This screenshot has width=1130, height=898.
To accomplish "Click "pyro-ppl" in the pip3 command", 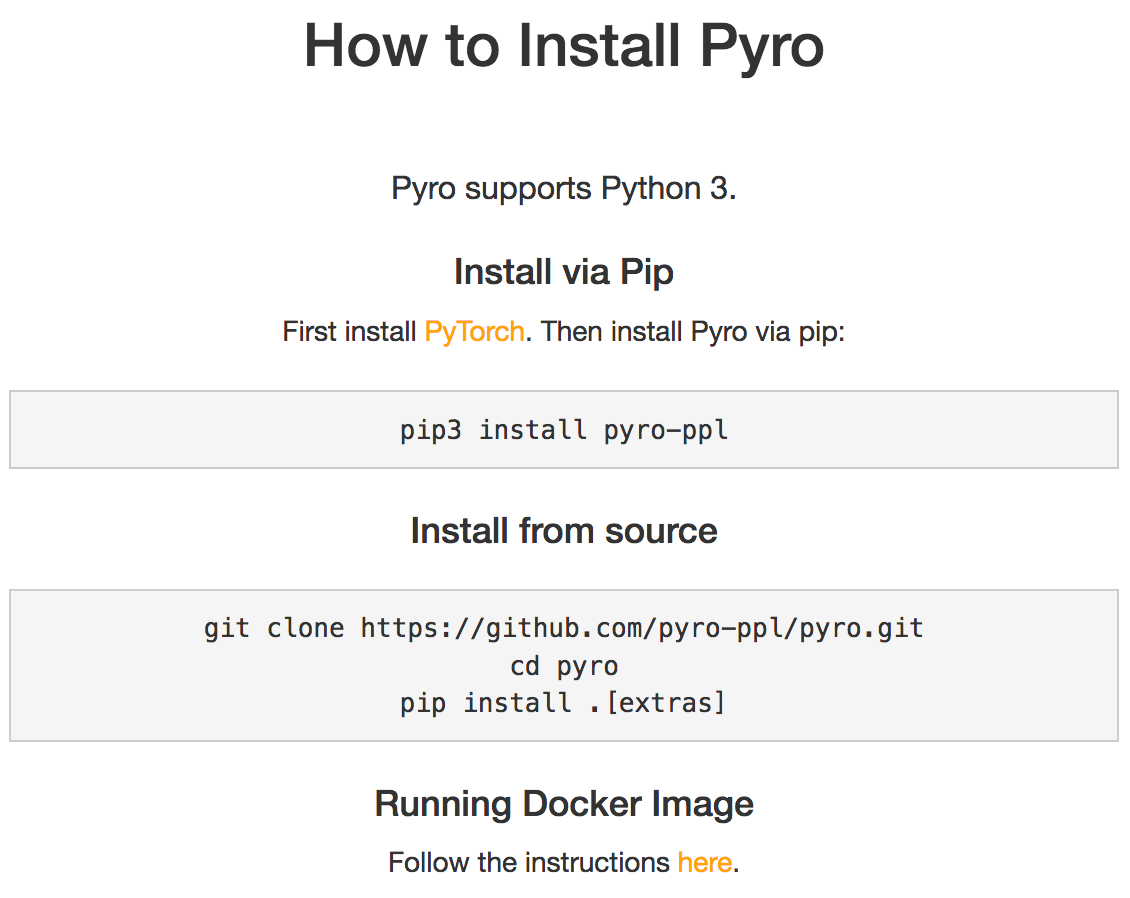I will tap(666, 431).
